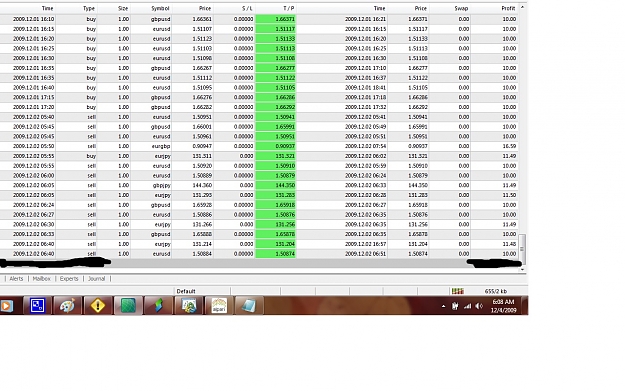Viewport: 625px width, 391px height.
Task: Switch to the Experts tab
Action: click(69, 279)
